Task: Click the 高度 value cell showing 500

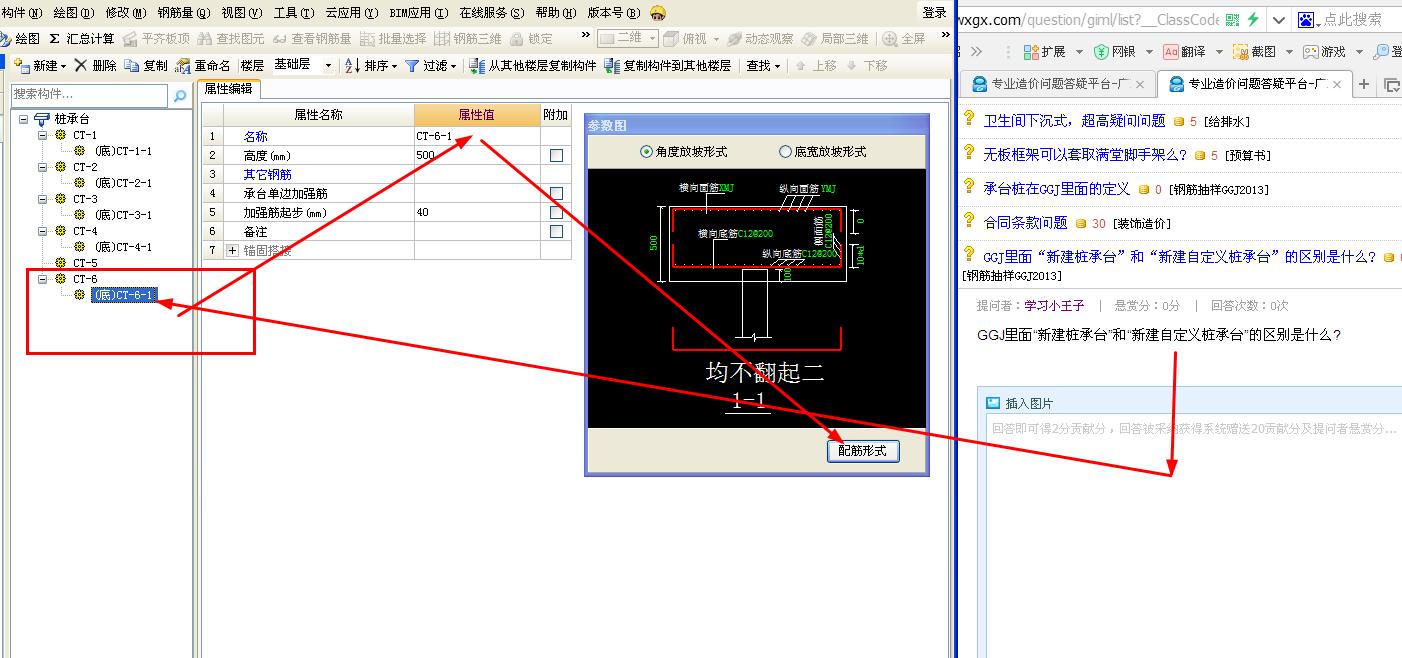Action: pos(477,155)
